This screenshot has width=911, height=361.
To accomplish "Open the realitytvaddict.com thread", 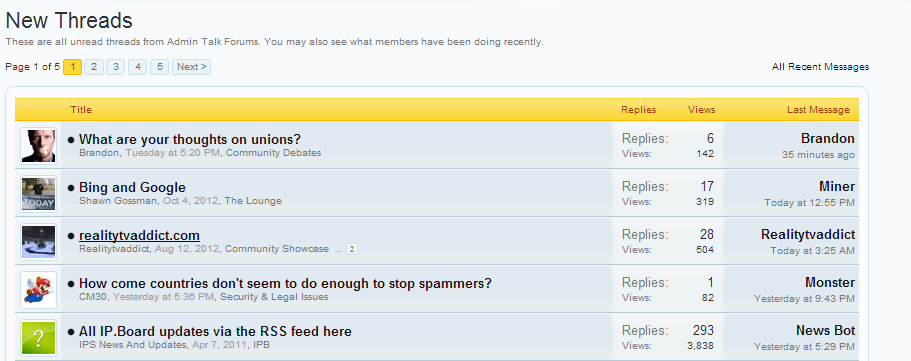I will coord(139,236).
